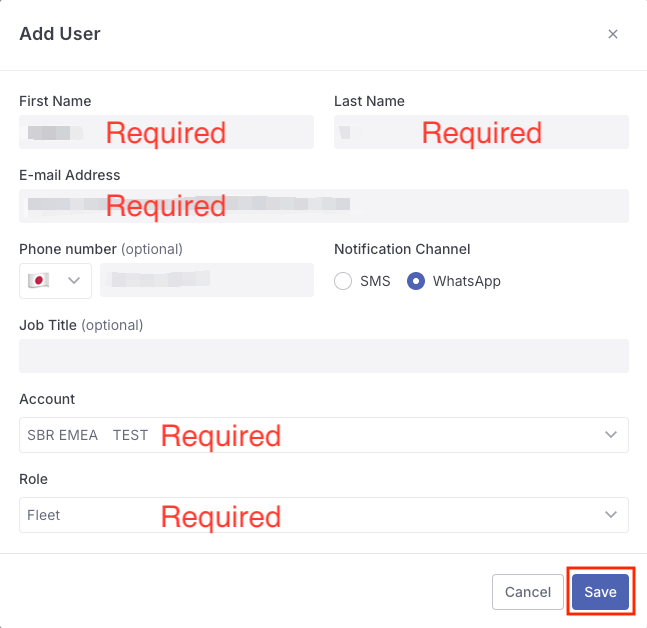Viewport: 647px width, 628px height.
Task: Click into the E-mail Address field
Action: (324, 206)
